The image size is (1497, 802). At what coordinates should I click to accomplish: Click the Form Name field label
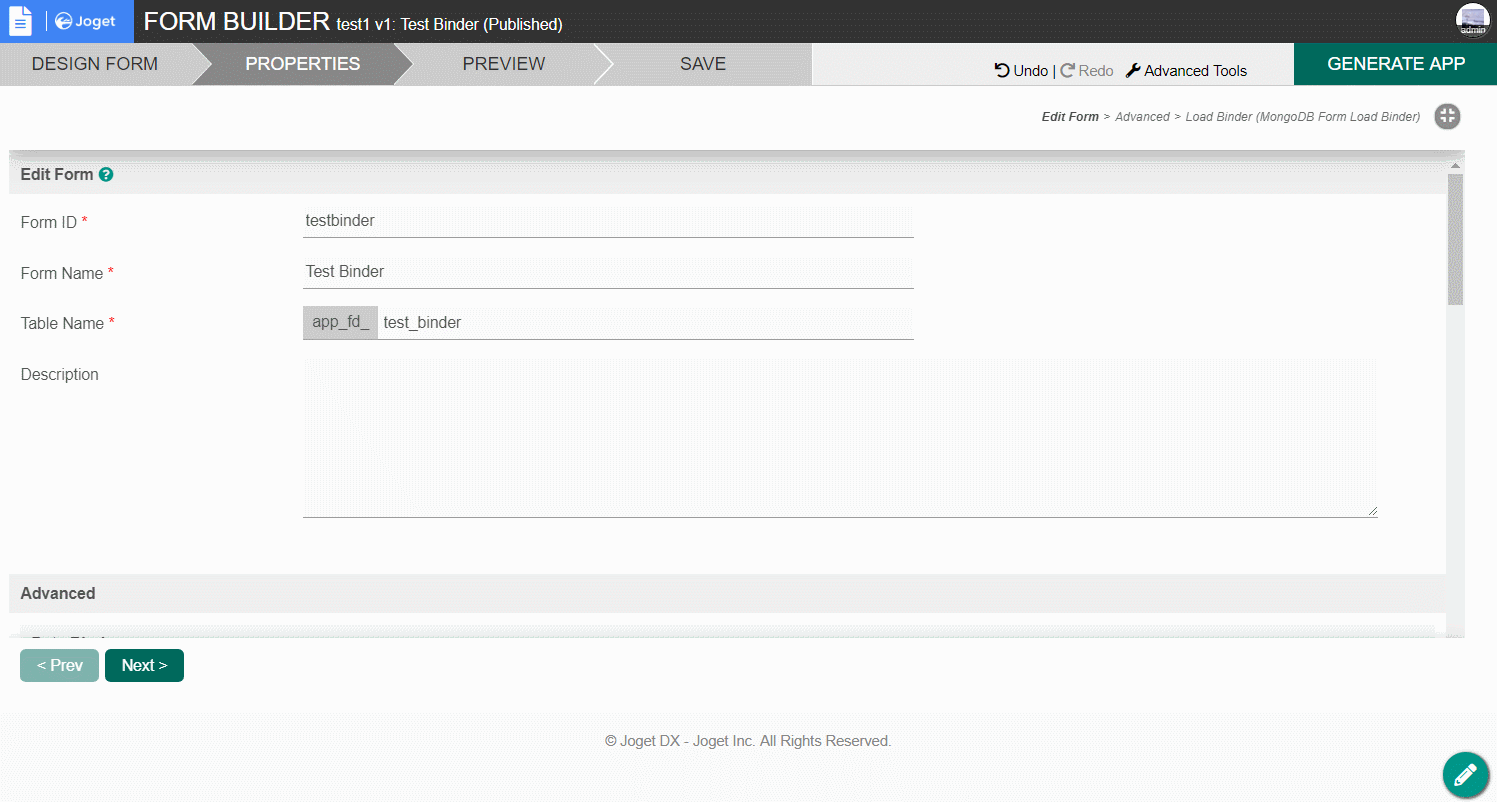62,273
